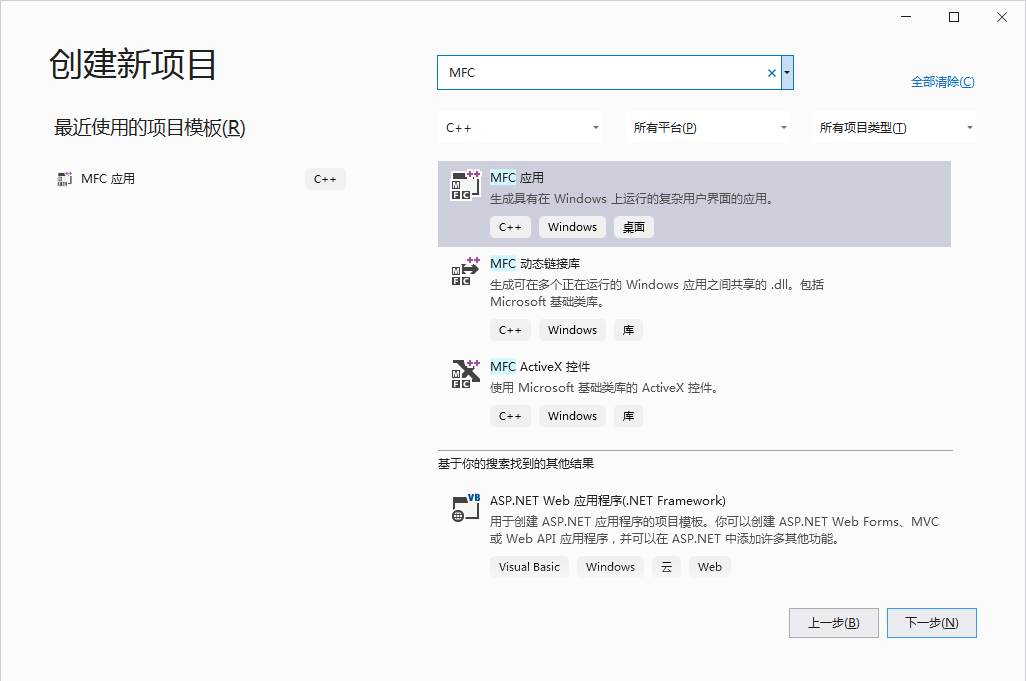Open the C++ language filter dropdown
Viewport: 1026px width, 681px height.
pyautogui.click(x=520, y=127)
